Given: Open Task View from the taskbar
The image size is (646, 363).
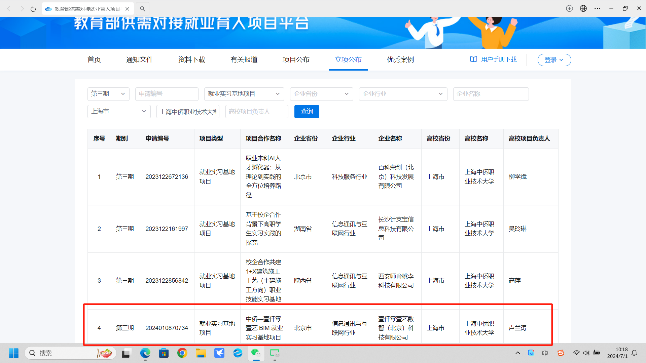Looking at the screenshot, I should [x=126, y=353].
